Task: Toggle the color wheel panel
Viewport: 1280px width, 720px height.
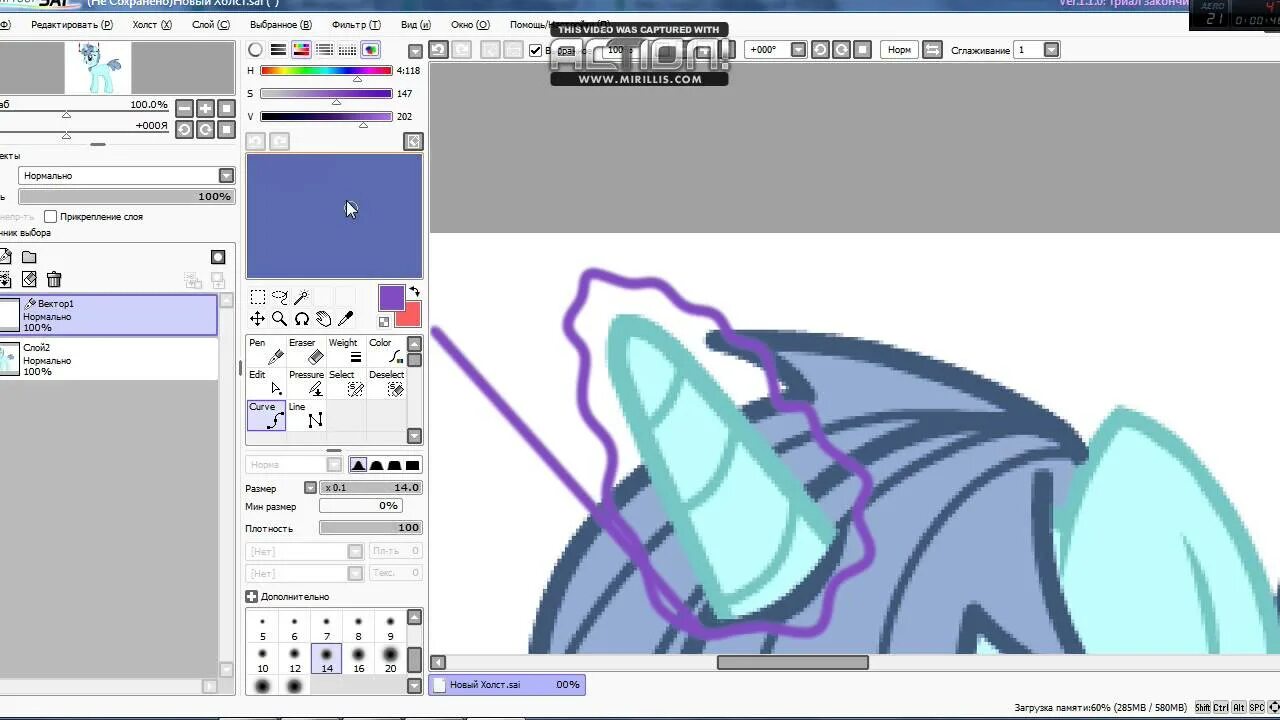Action: click(255, 50)
